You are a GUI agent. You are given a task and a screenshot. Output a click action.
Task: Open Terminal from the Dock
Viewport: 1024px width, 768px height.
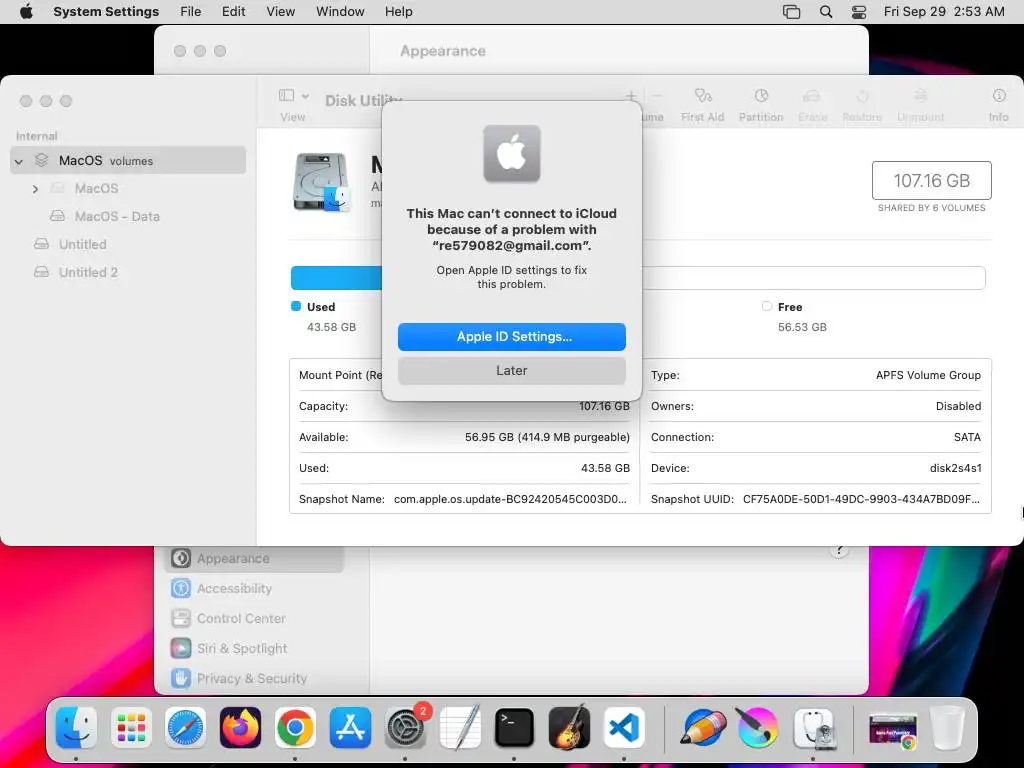[x=514, y=727]
